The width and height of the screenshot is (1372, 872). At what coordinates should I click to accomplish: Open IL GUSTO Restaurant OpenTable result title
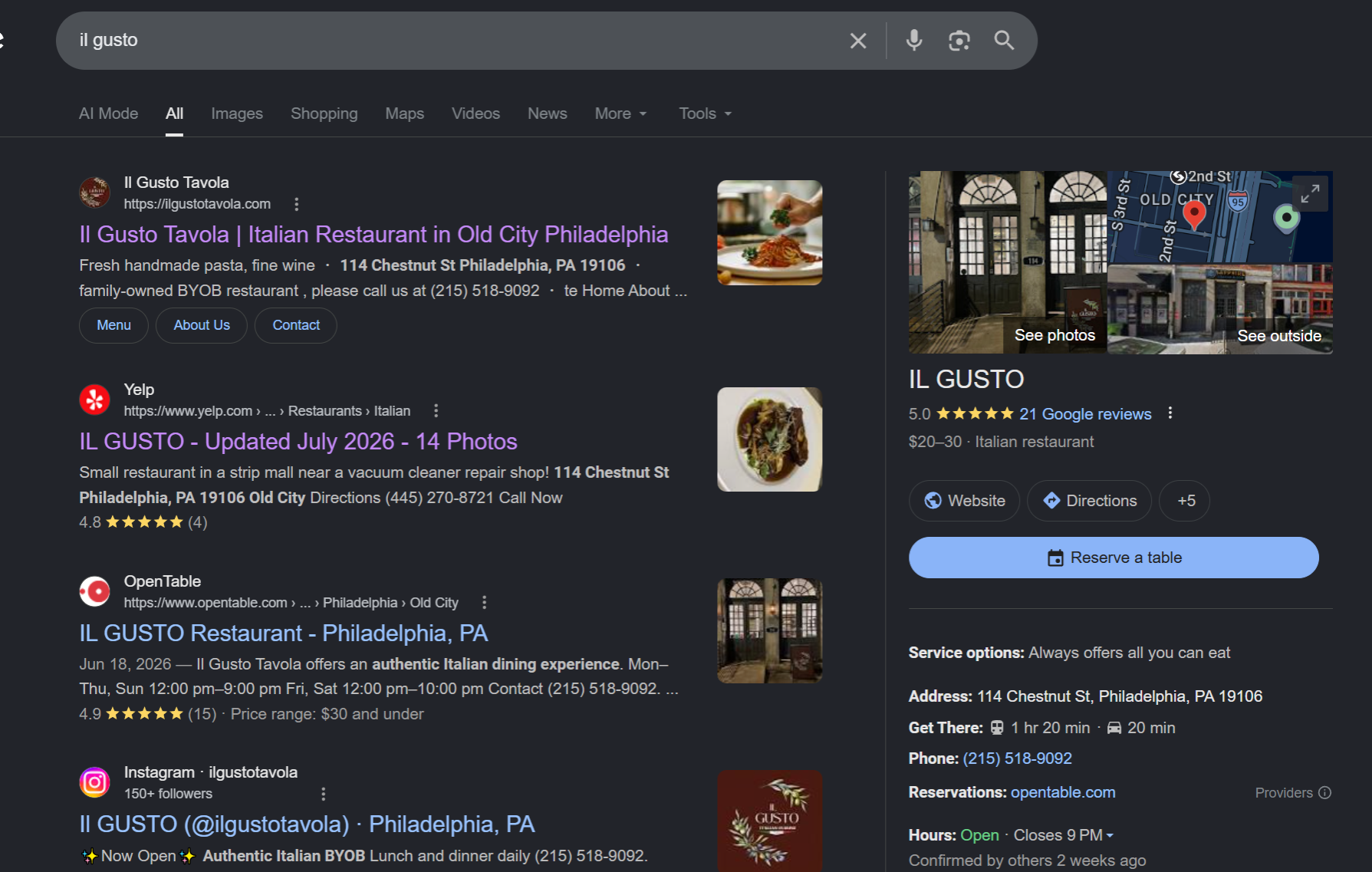[x=284, y=633]
